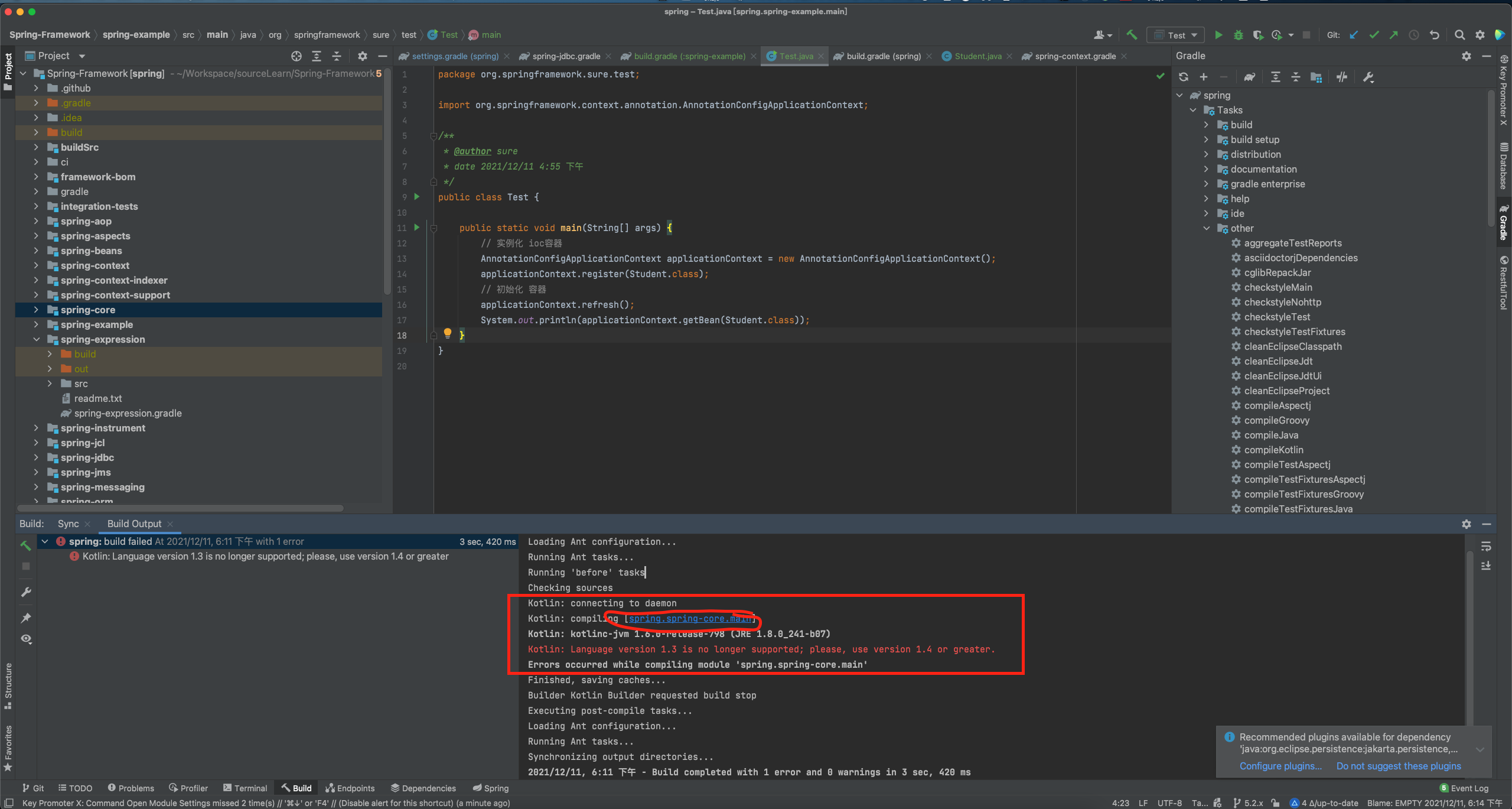Toggle Gradle offline mode icon
The image size is (1512, 809).
click(1342, 77)
